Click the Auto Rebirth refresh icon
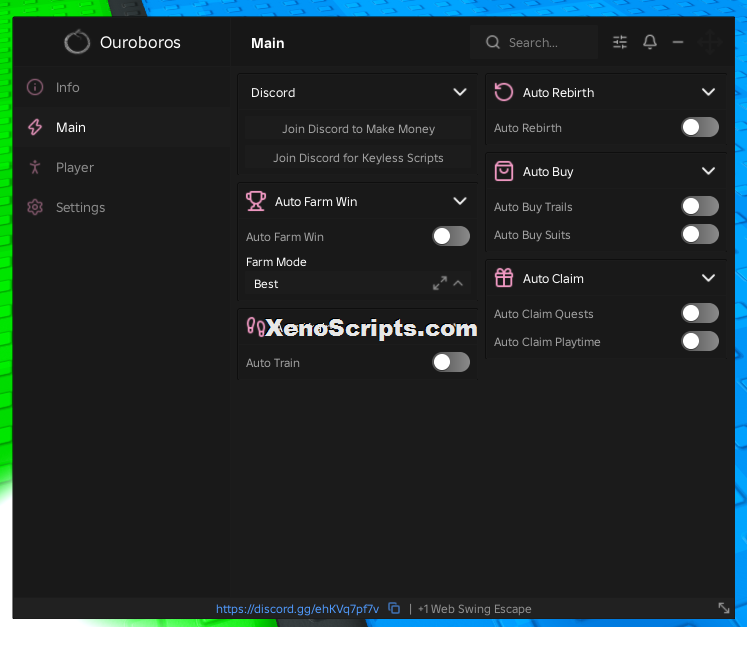 point(504,92)
